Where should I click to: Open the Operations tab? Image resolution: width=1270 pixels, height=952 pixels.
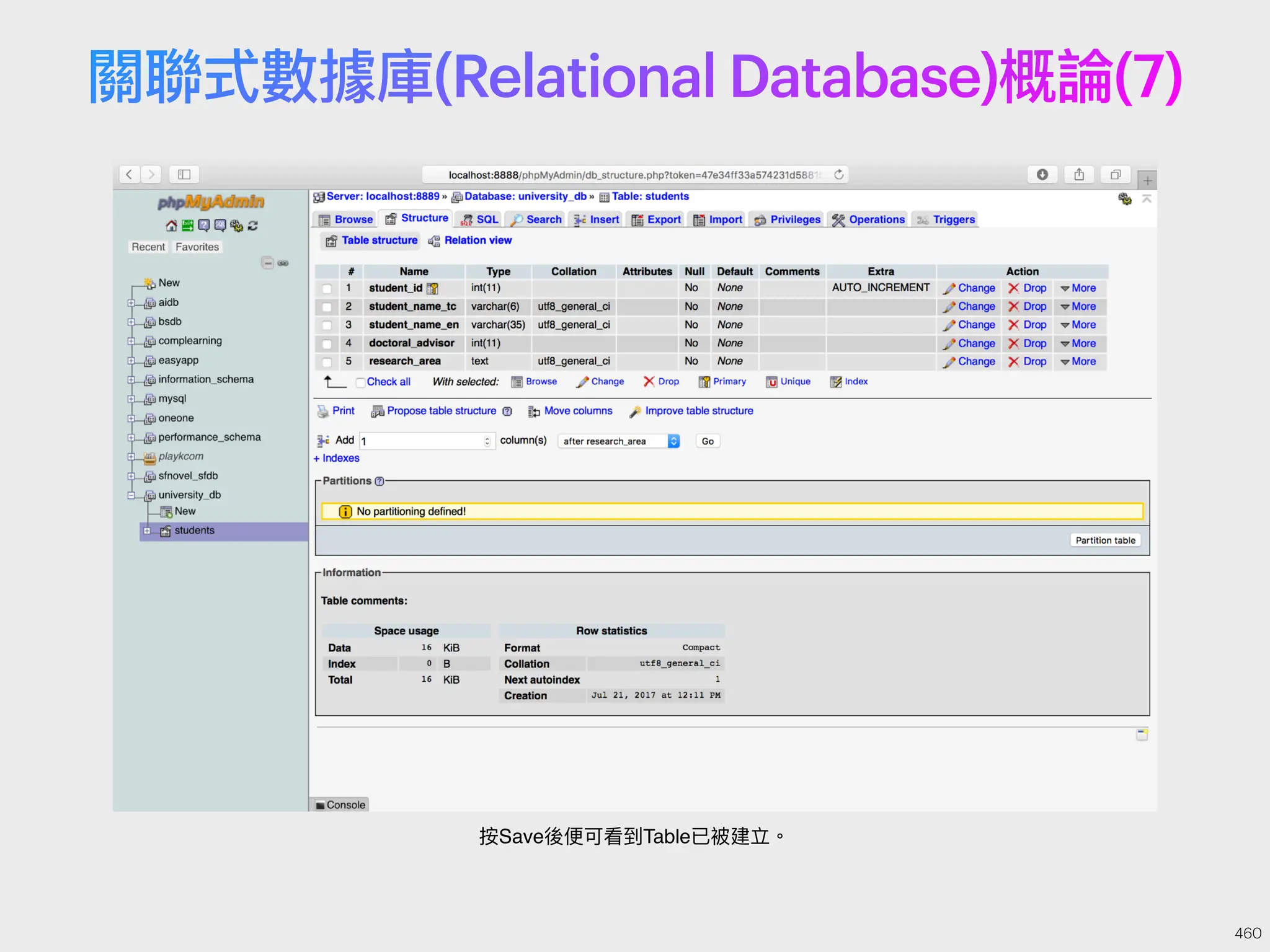(868, 219)
